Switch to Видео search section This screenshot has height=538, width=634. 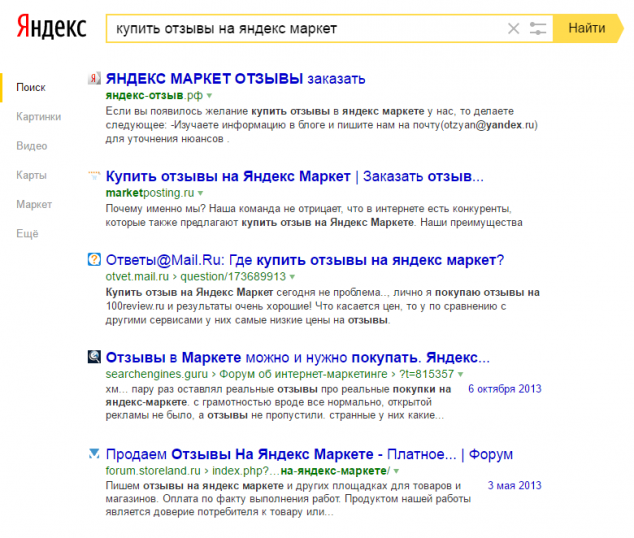[x=32, y=146]
